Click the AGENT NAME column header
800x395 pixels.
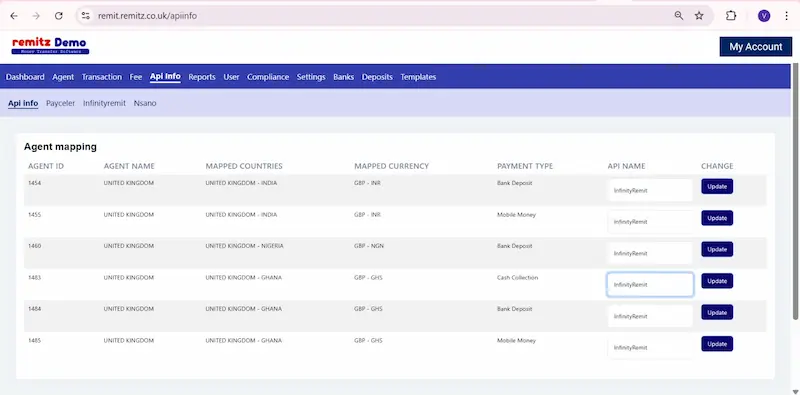coord(129,166)
